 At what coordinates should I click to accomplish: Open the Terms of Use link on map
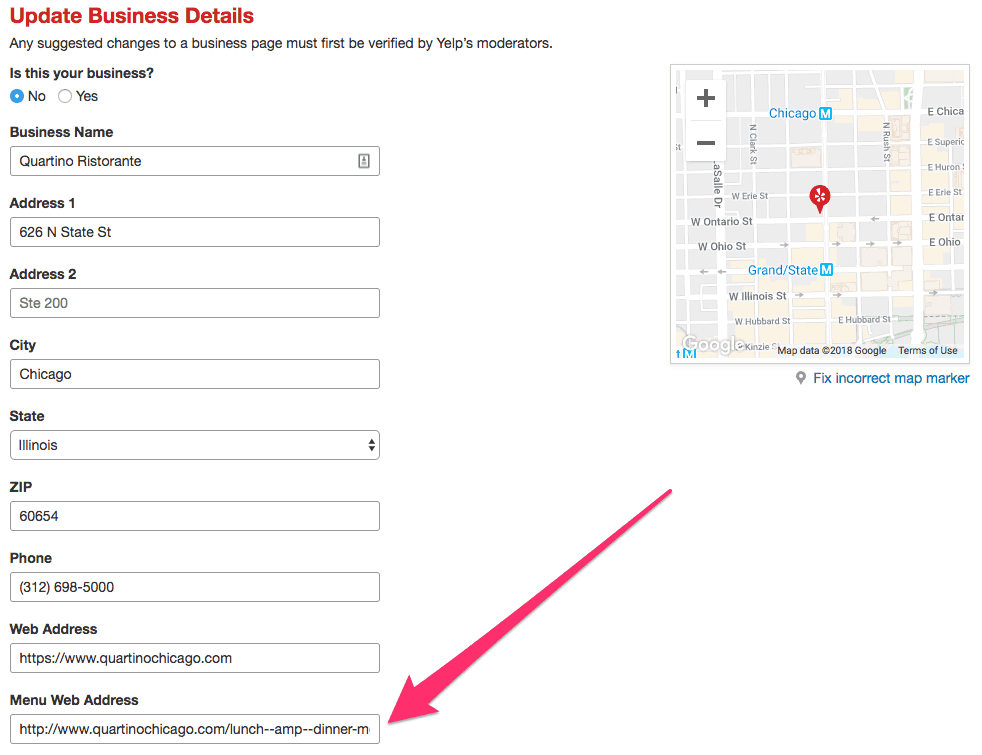point(928,350)
